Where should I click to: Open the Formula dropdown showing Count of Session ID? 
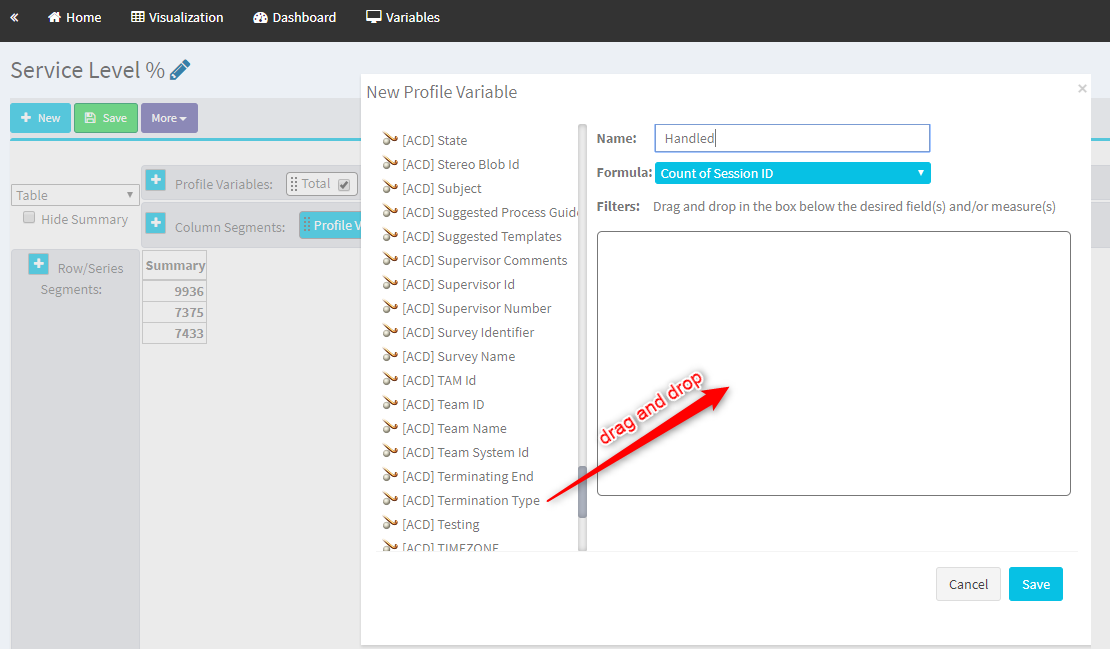tap(792, 173)
